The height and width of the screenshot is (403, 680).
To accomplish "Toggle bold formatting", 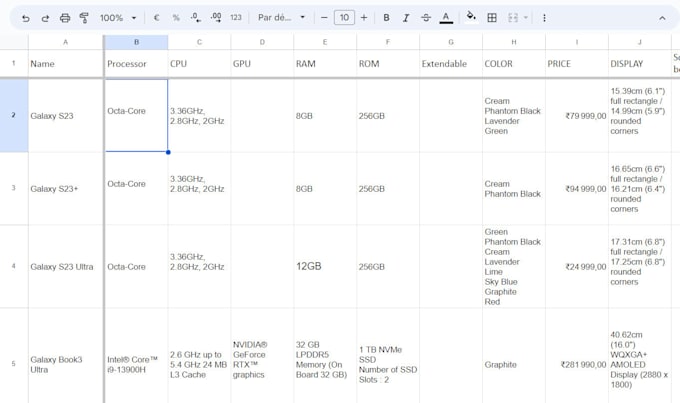I will pos(386,18).
